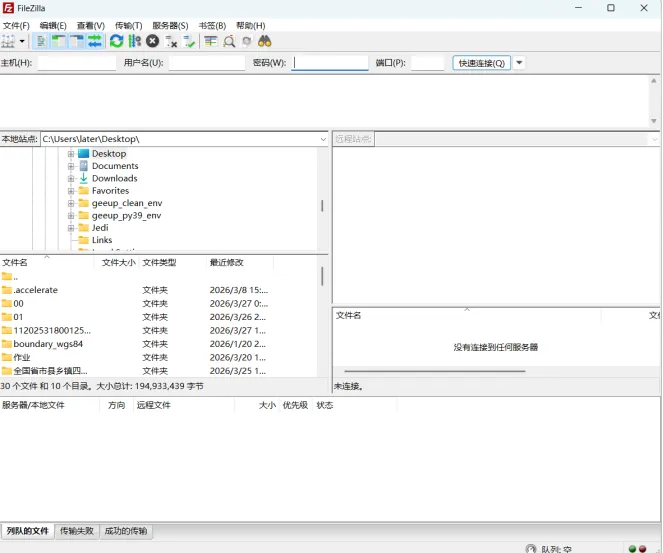This screenshot has height=553, width=663.
Task: Sort by 最近修改 column header
Action: click(x=240, y=263)
